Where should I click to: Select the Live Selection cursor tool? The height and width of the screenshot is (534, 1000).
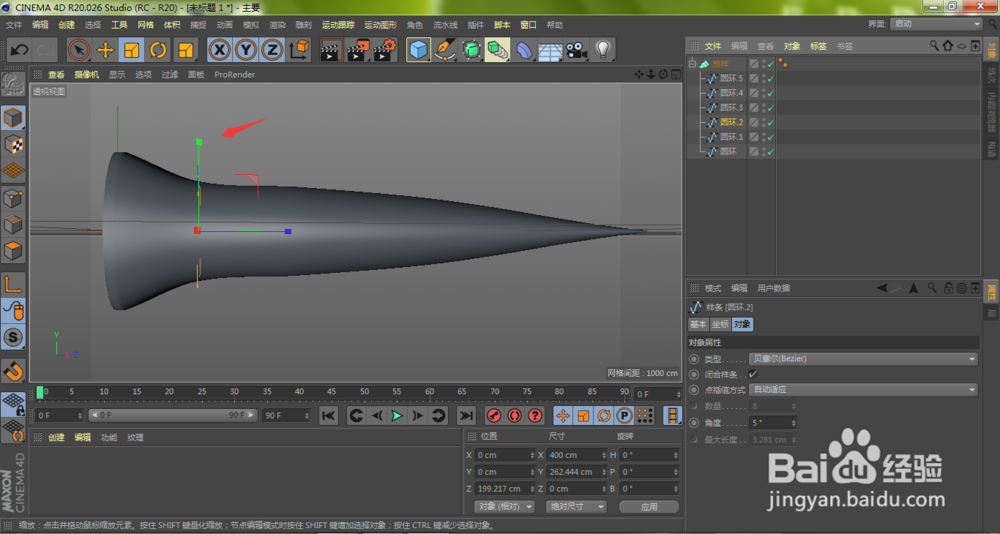tap(79, 50)
